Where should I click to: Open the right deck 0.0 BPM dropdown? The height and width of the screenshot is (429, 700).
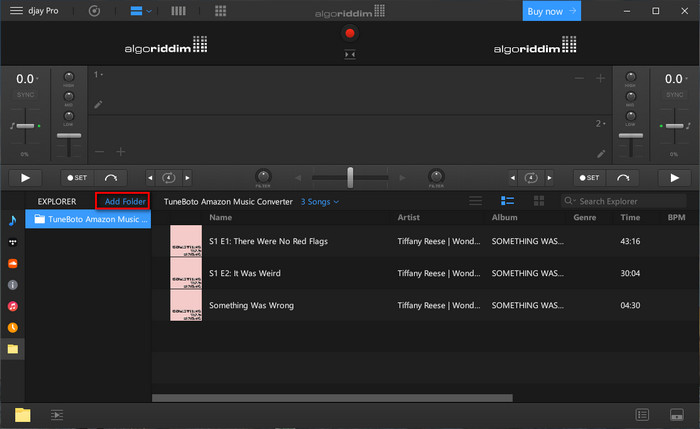pyautogui.click(x=676, y=79)
